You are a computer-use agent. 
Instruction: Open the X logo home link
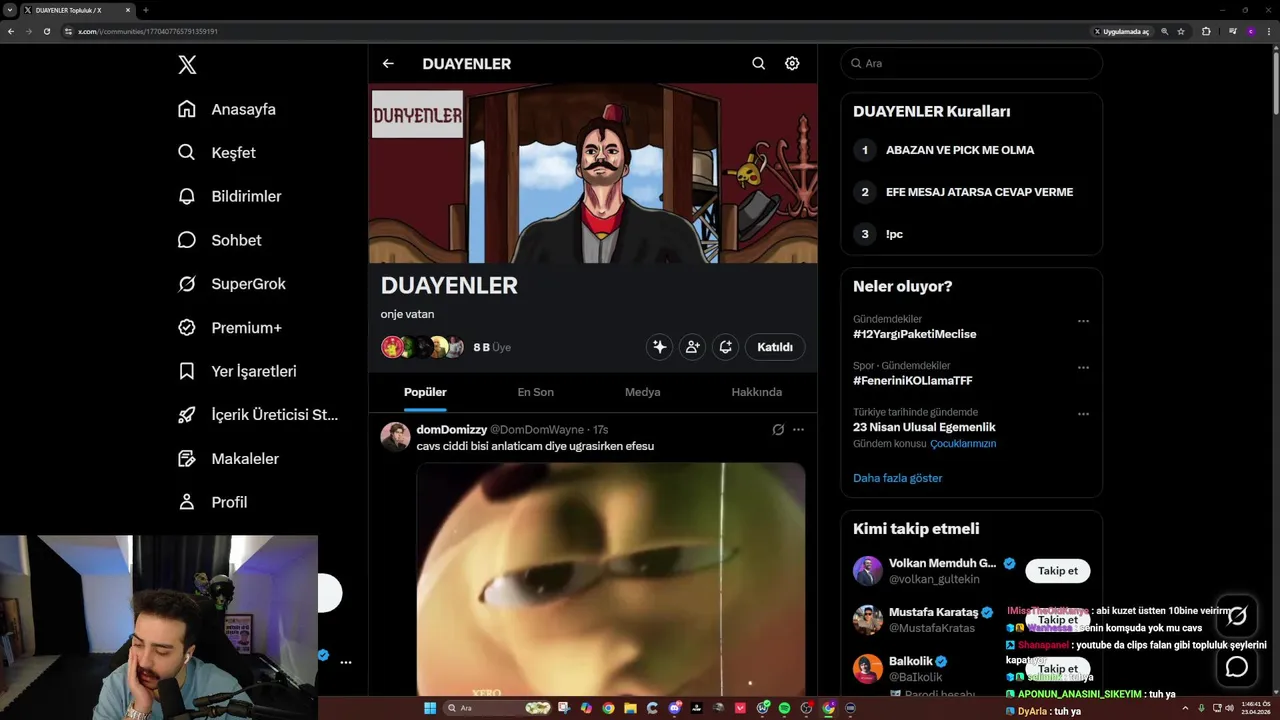click(187, 65)
